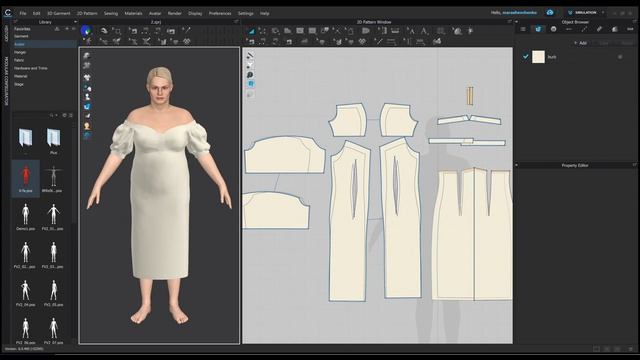Image resolution: width=640 pixels, height=360 pixels.
Task: Pick the second text 'A' tool in 2D toolbar
Action: pyautogui.click(x=424, y=31)
